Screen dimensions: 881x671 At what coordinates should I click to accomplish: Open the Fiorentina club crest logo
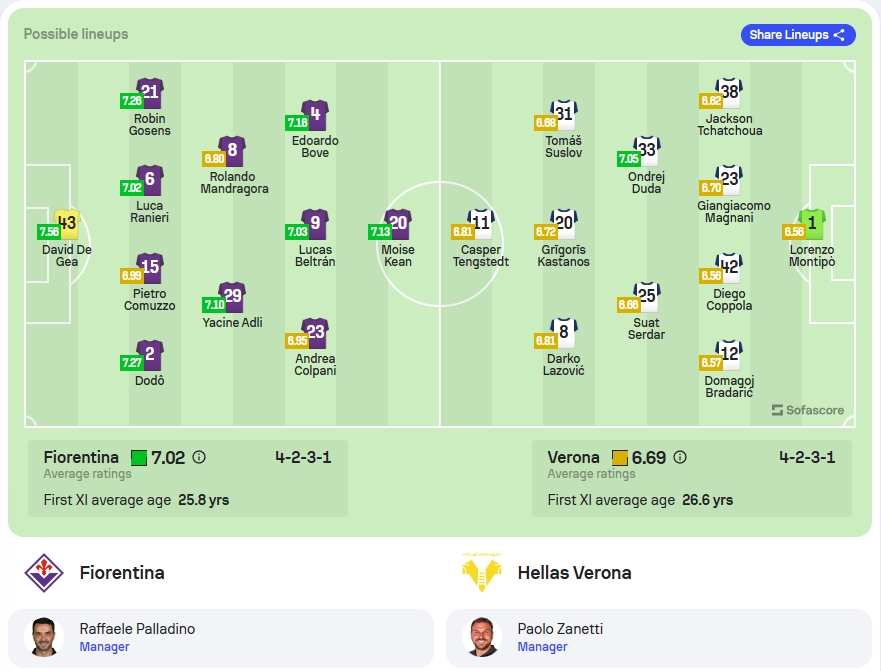coord(44,573)
